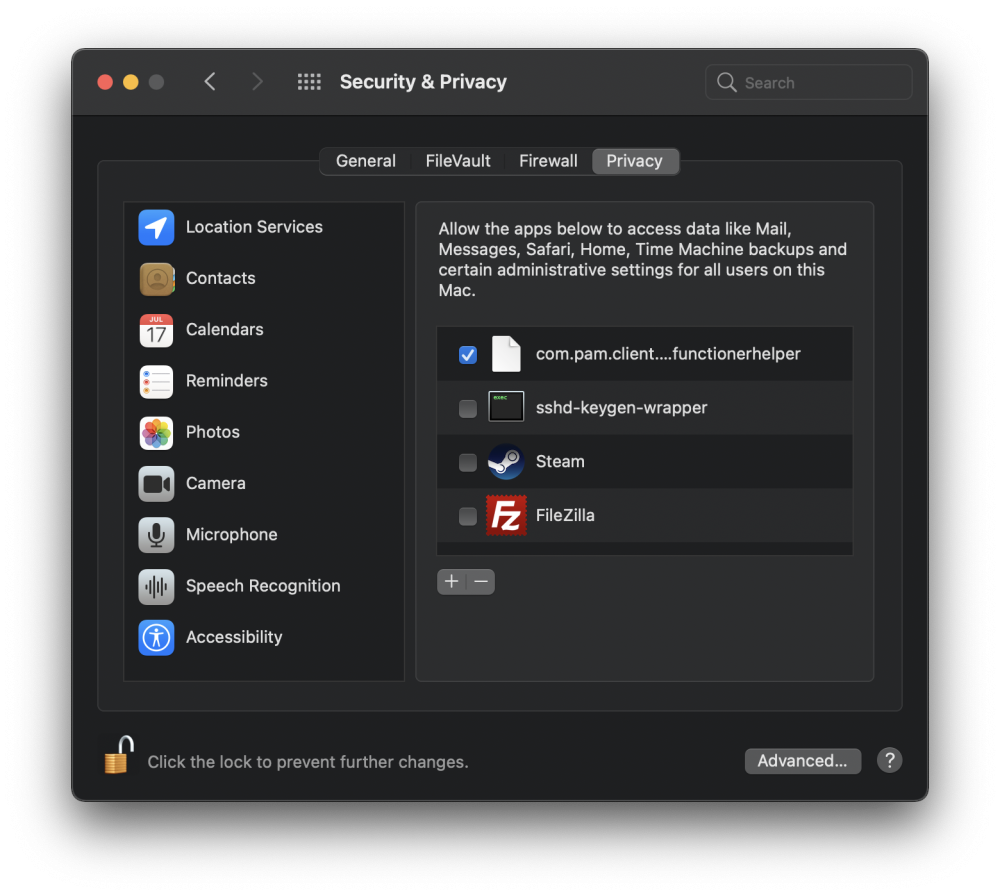Viewport: 1000px width, 896px height.
Task: Go back with the left chevron
Action: 210,82
